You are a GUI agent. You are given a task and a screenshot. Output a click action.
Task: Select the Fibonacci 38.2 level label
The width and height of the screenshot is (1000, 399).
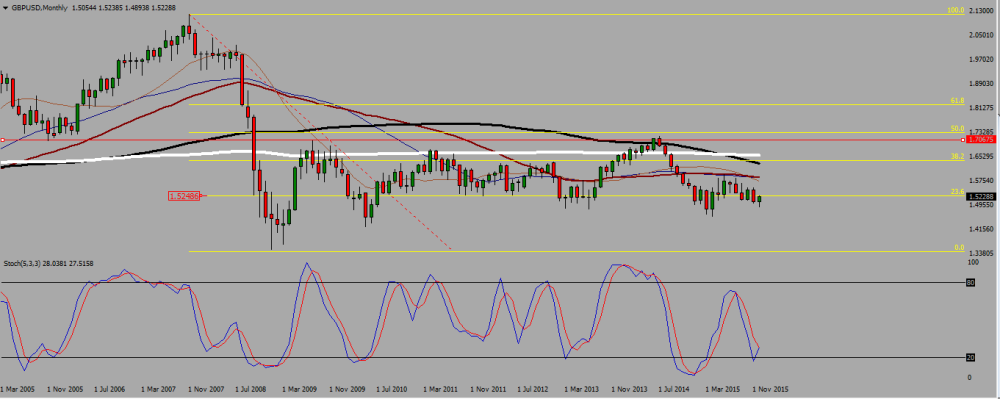coord(957,156)
